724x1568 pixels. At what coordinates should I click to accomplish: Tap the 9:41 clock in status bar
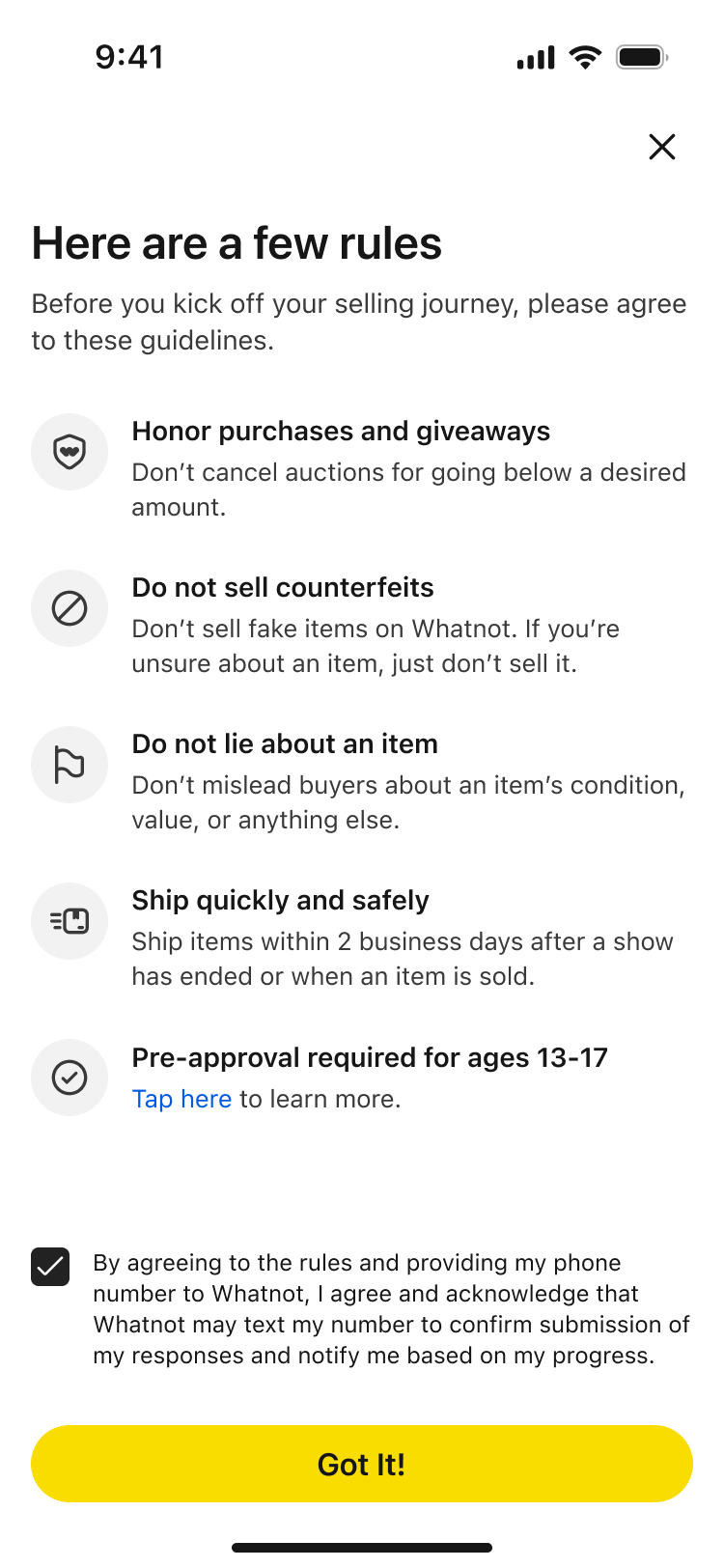pos(129,57)
